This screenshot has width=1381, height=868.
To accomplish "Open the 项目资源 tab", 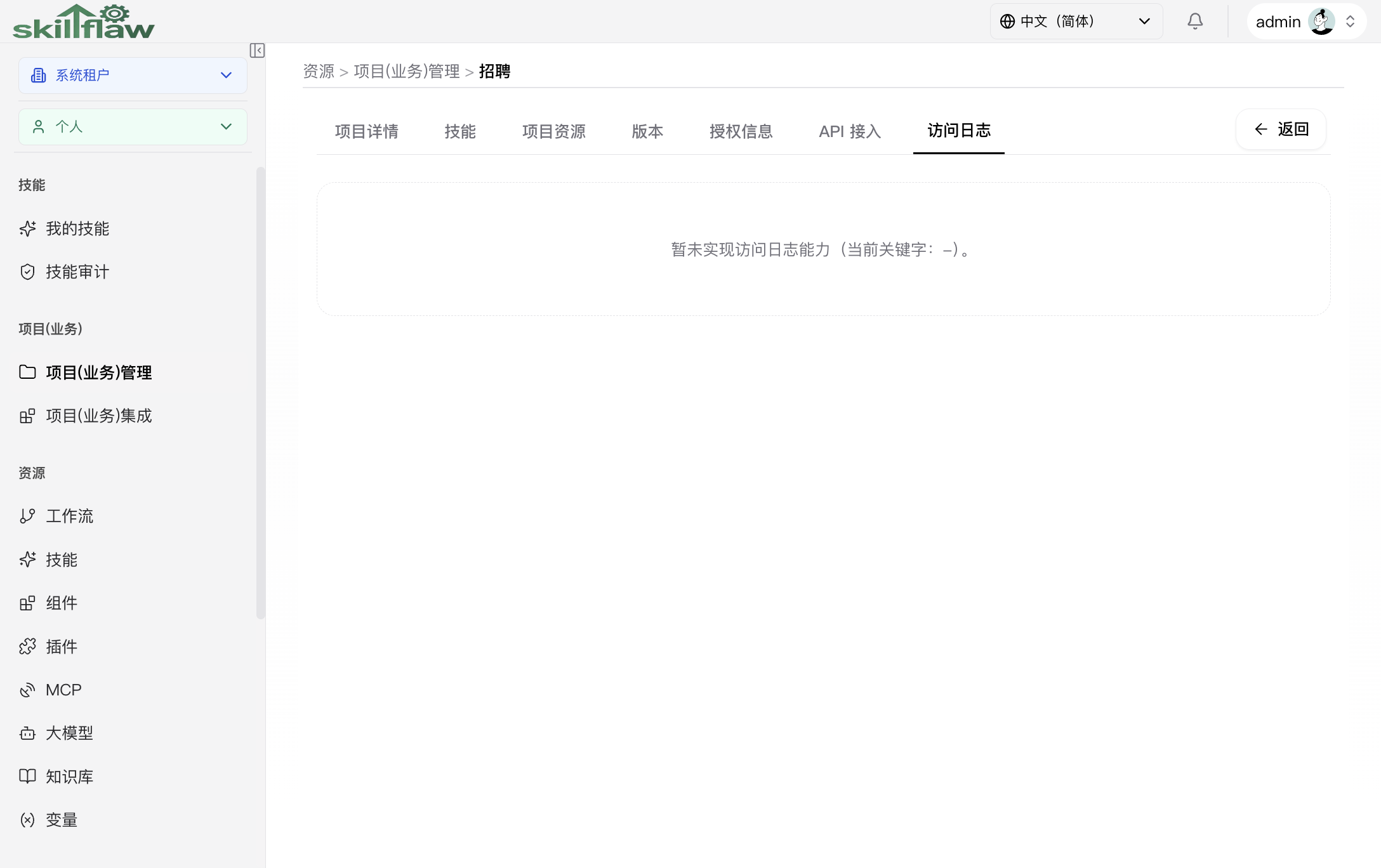I will (554, 131).
